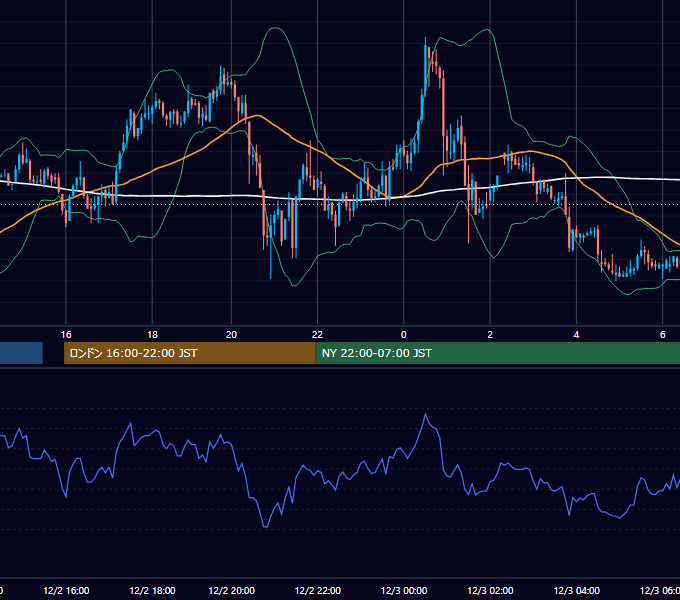The height and width of the screenshot is (600, 680).
Task: Click the 12/2 22:00 date label
Action: [x=318, y=590]
